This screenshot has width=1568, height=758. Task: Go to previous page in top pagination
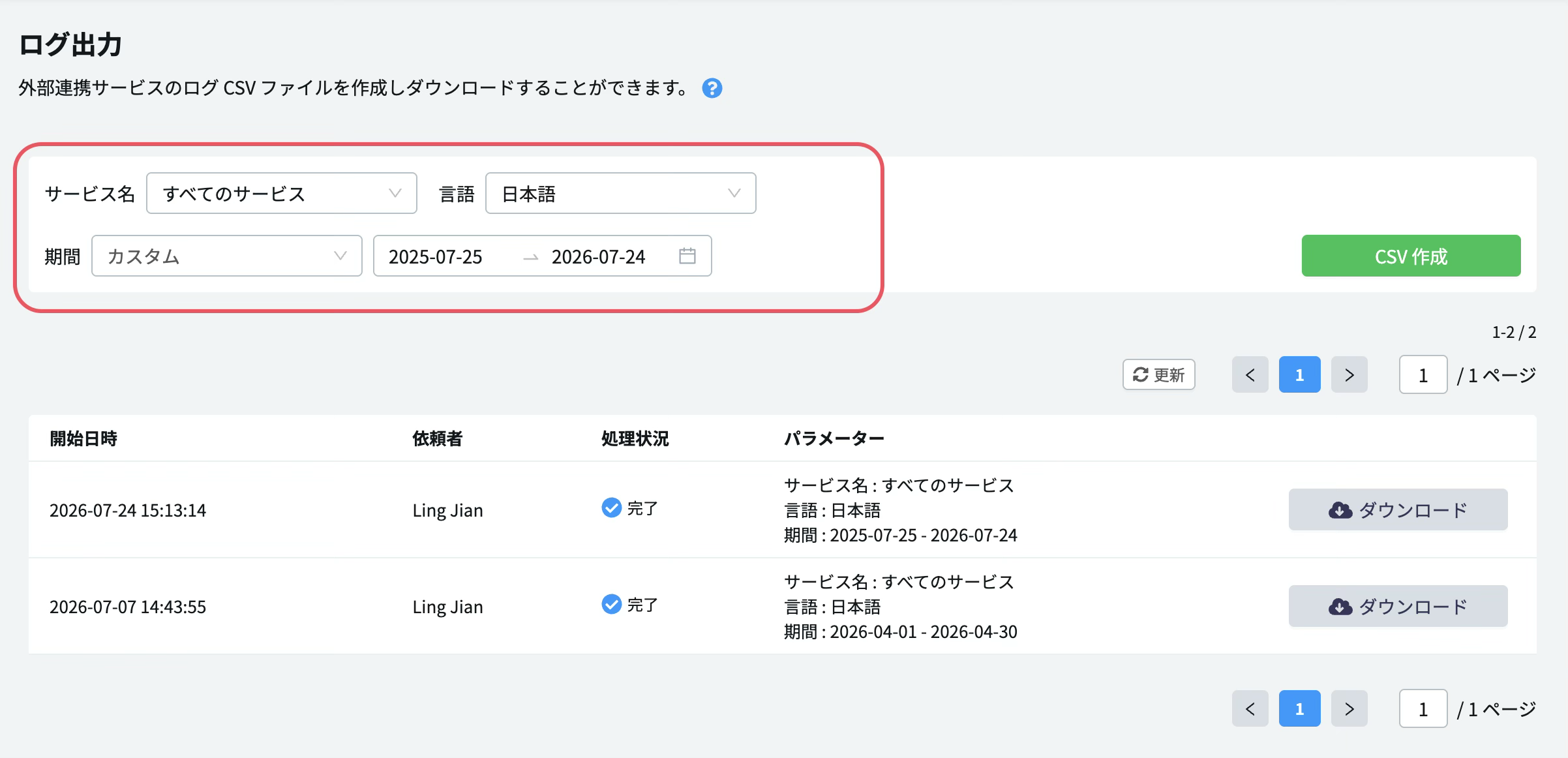(1250, 374)
